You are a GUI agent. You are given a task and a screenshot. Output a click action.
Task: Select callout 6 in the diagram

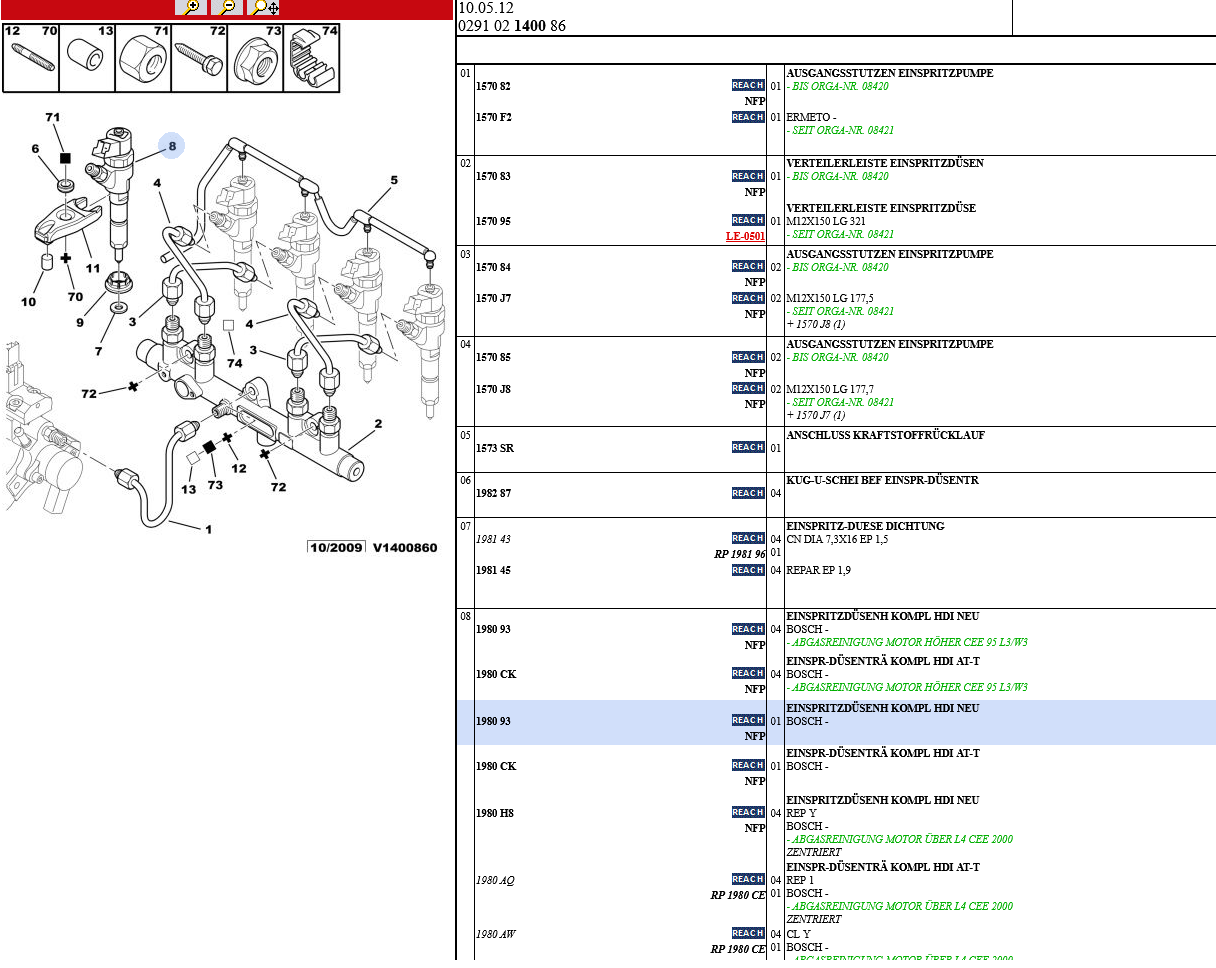pos(35,149)
